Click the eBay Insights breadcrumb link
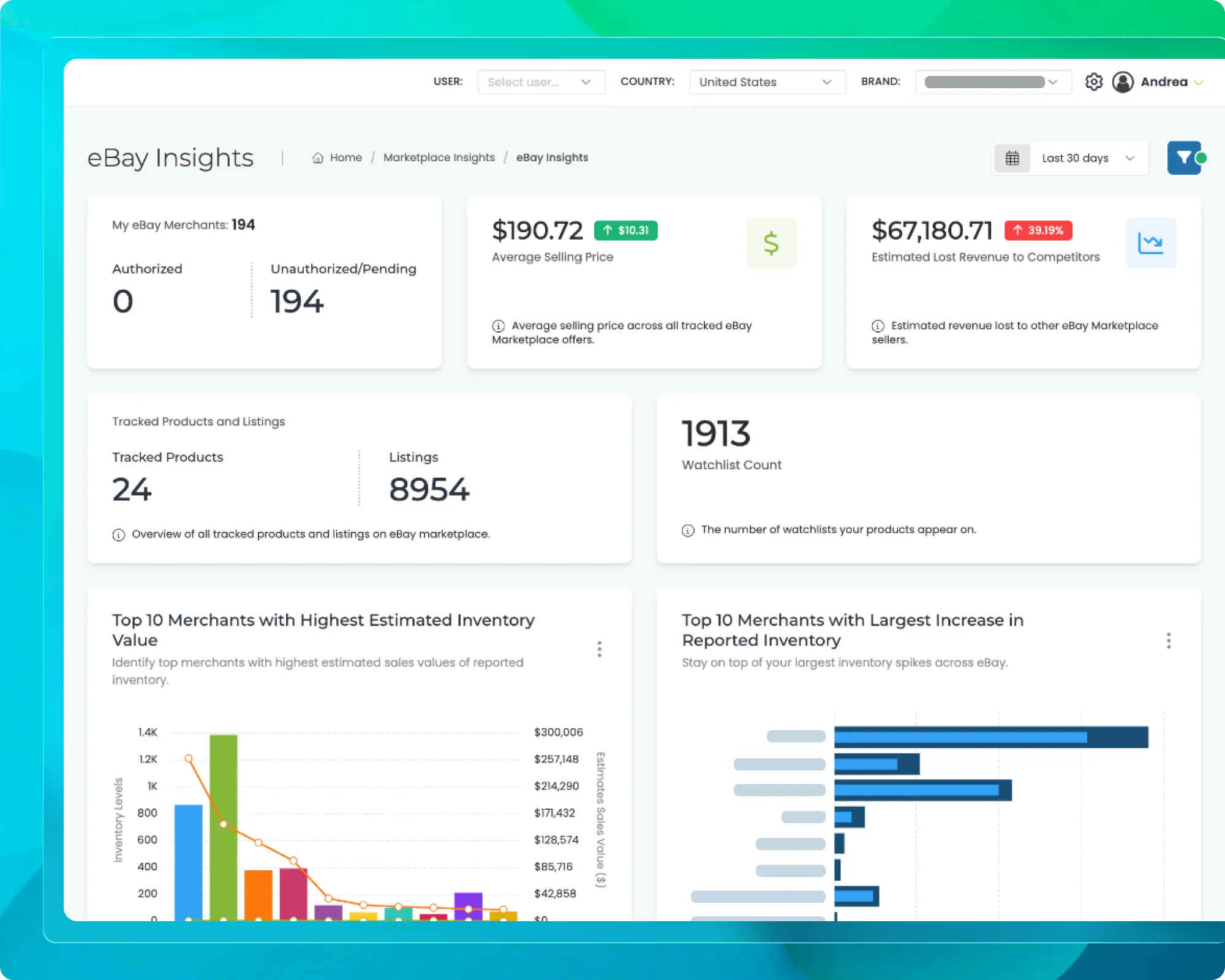Image resolution: width=1225 pixels, height=980 pixels. [x=551, y=157]
